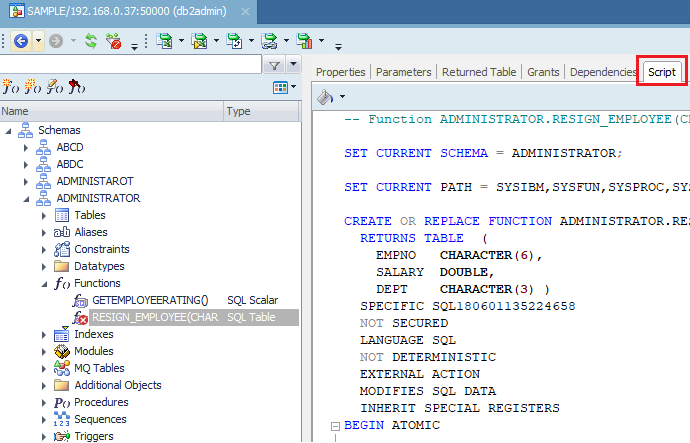The height and width of the screenshot is (443, 690).
Task: Expand the ABCD schema node
Action: [28, 147]
